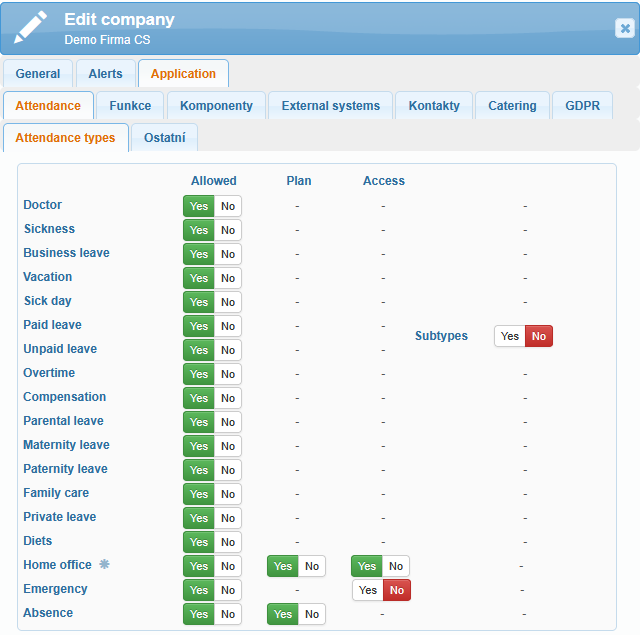Click the gear icon next to Home office
Viewport: 640px width, 635px height.
[x=104, y=565]
